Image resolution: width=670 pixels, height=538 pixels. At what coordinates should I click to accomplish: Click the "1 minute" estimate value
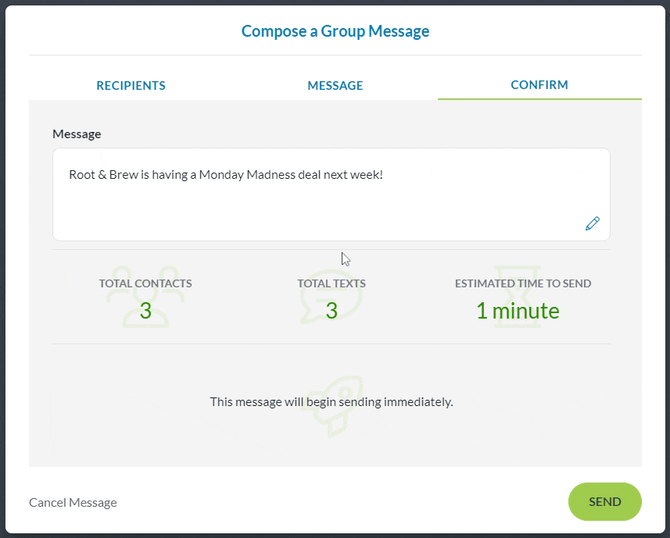click(x=517, y=311)
